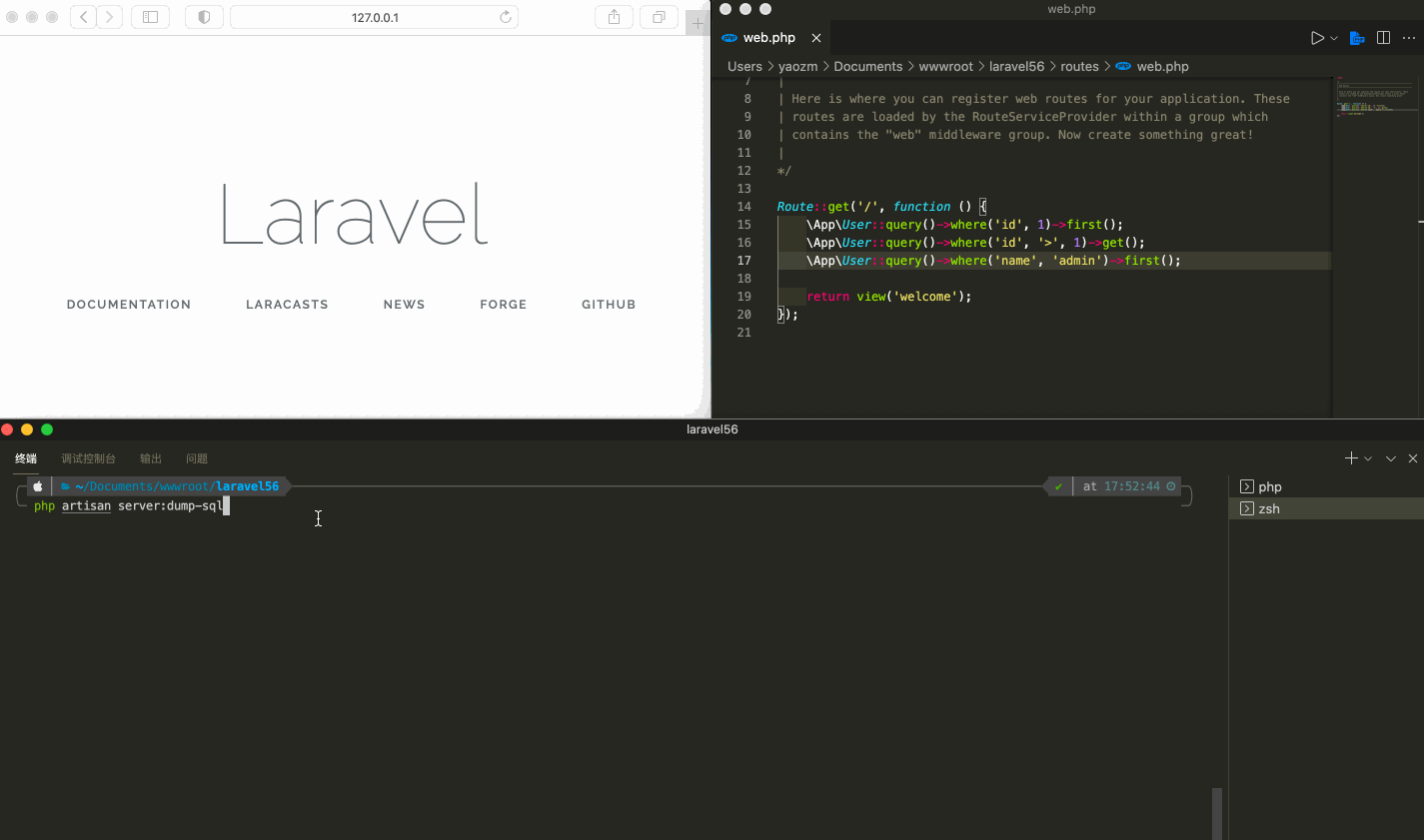
Task: Select the php terminal session
Action: click(x=1326, y=486)
